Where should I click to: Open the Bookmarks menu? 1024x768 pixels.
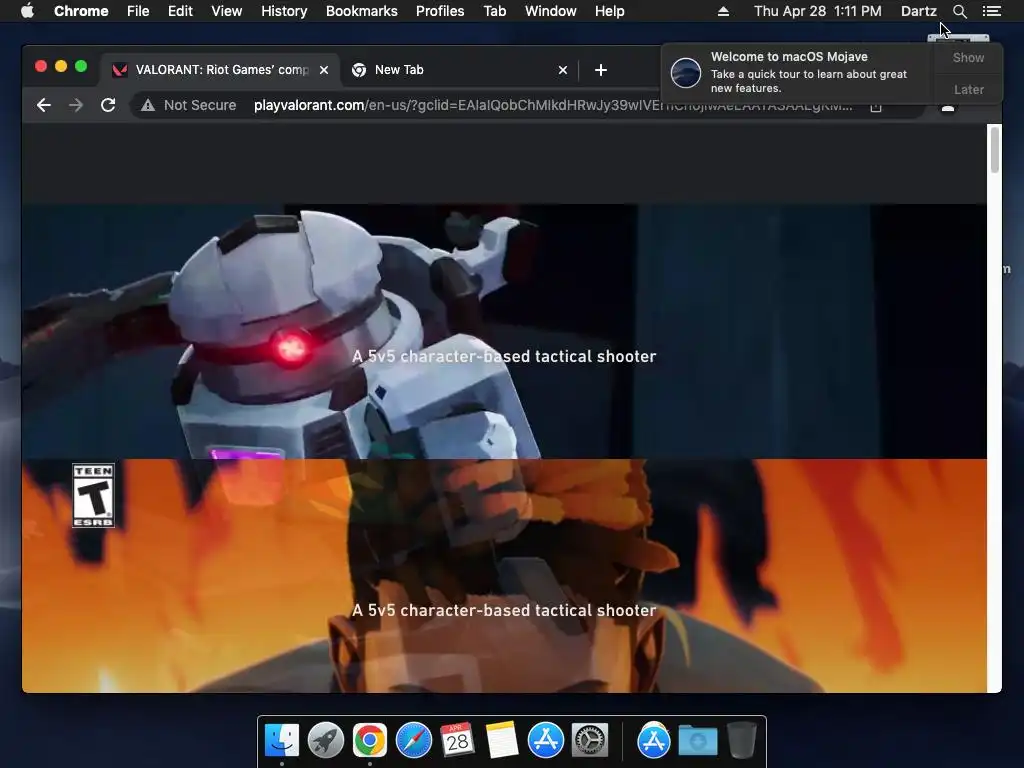pos(361,11)
